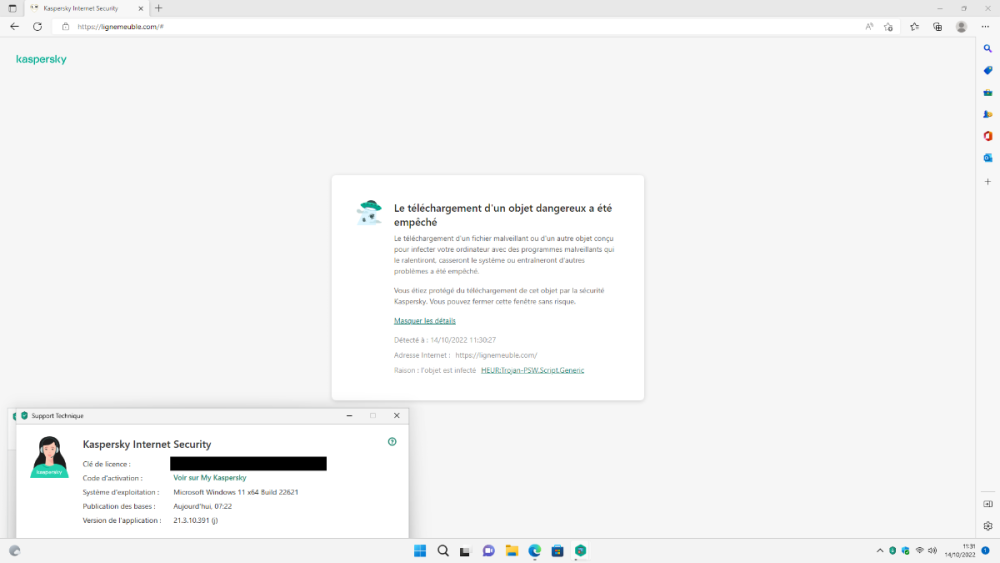
Task: Close the Support Technique window
Action: (x=397, y=416)
